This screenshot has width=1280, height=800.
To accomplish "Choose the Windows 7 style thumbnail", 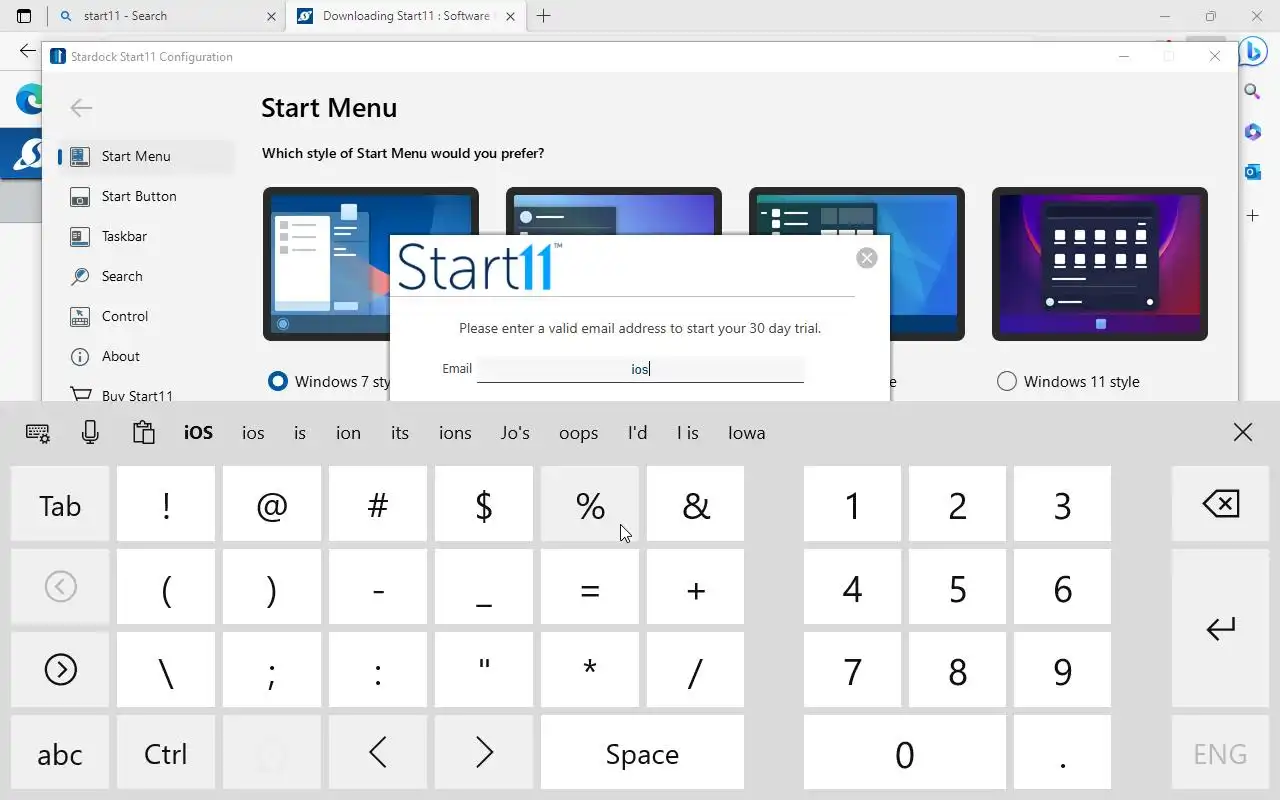I will pos(326,264).
